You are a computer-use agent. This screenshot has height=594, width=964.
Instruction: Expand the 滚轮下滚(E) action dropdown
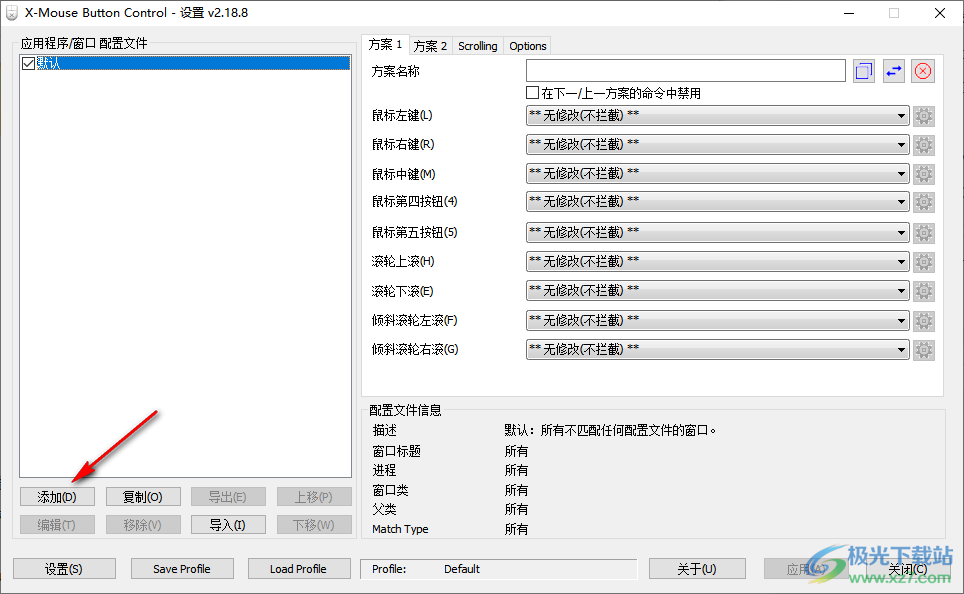[717, 290]
